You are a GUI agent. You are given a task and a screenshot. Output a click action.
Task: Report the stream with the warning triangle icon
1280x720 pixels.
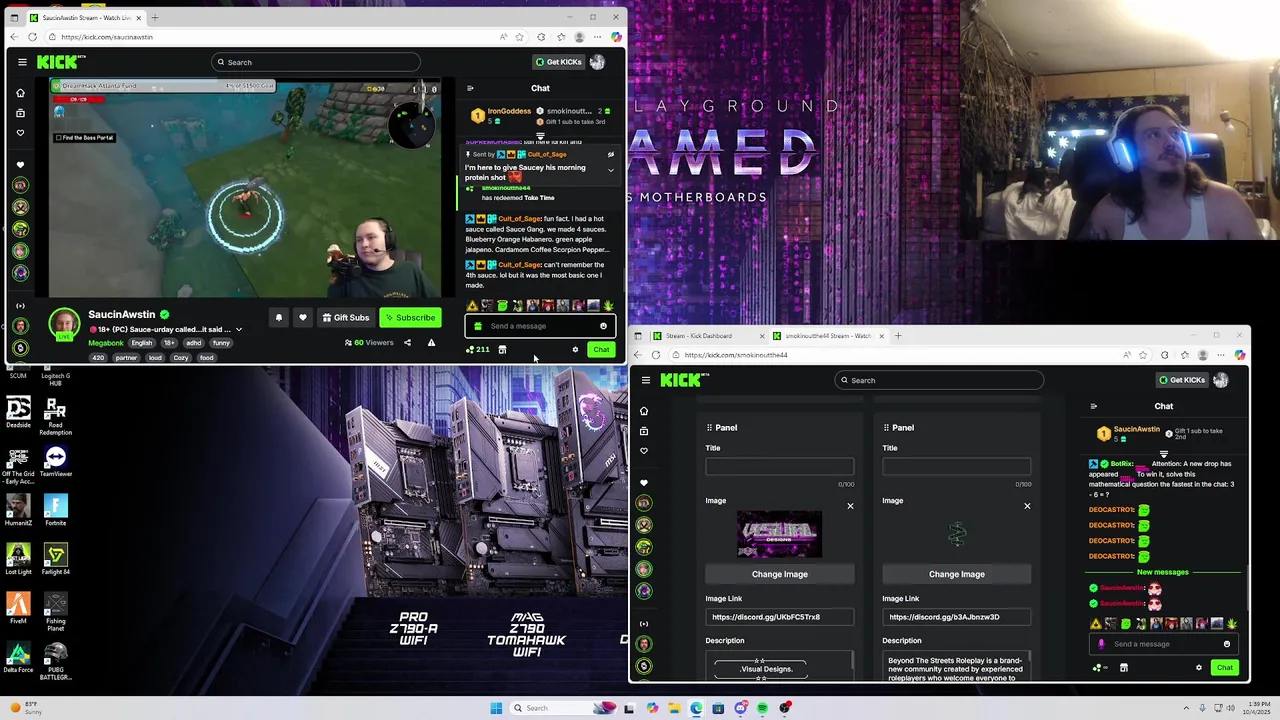[431, 343]
